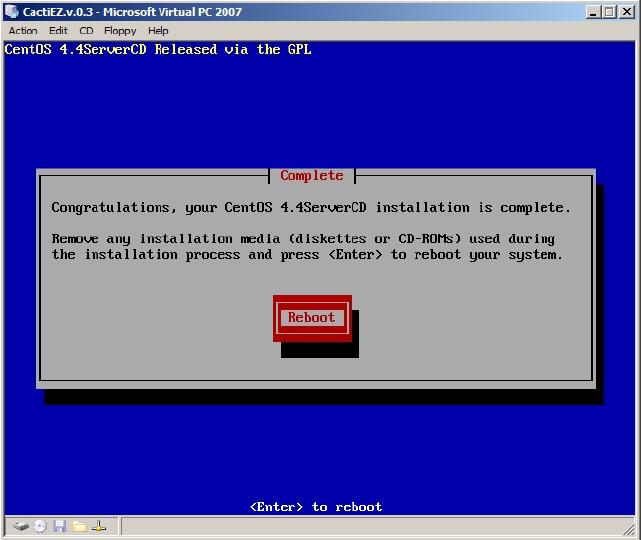Click the Virtual PC title bar icon

(11, 11)
